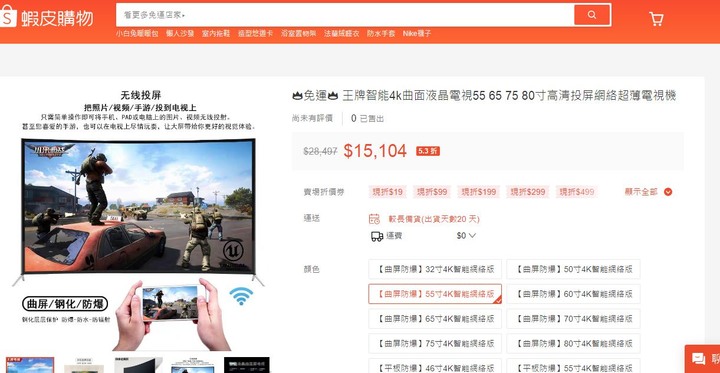Viewport: 720px width, 373px height.
Task: Open the shopping cart
Action: pos(656,19)
